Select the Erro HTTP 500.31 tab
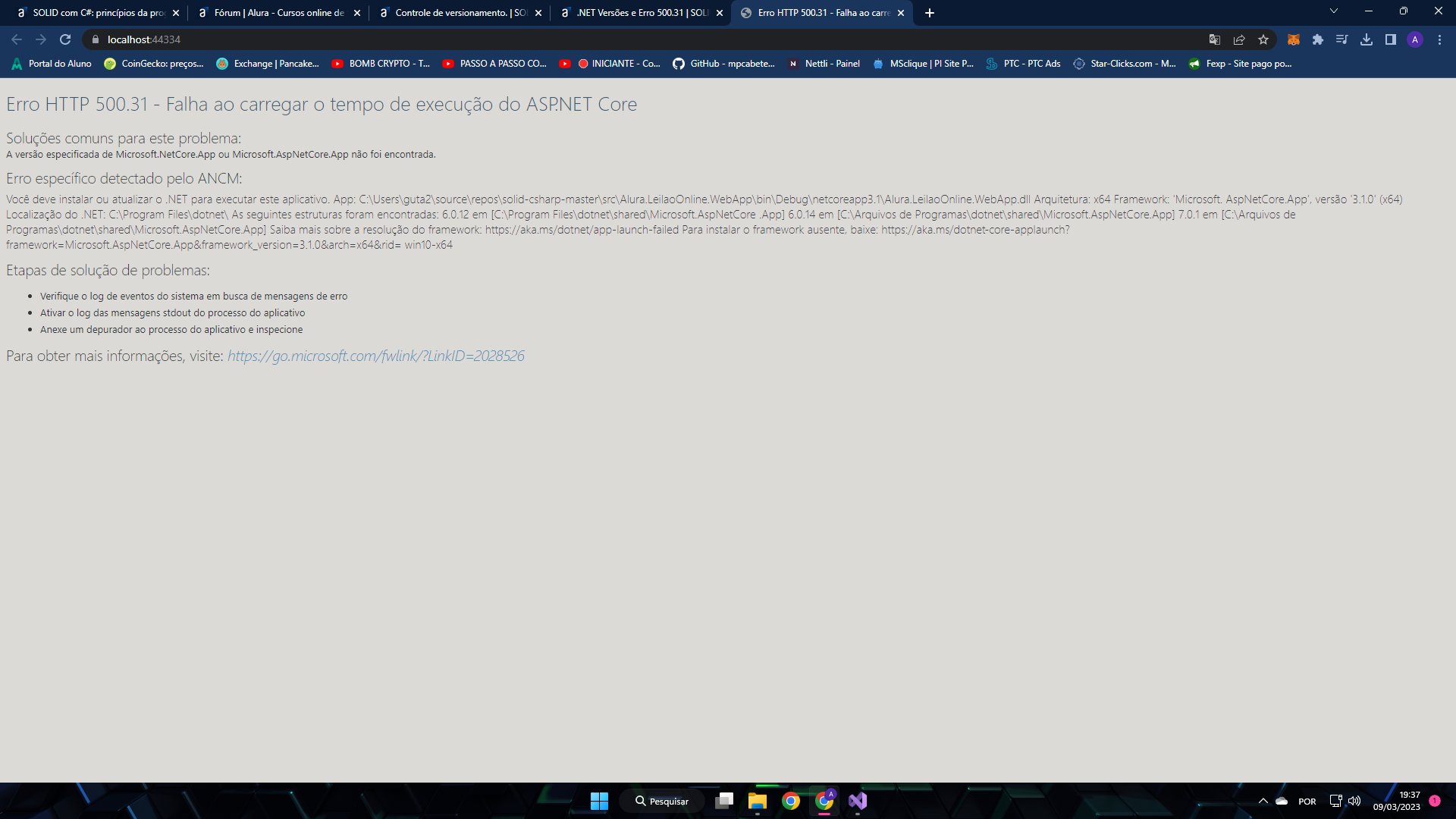The image size is (1456, 819). (x=823, y=13)
